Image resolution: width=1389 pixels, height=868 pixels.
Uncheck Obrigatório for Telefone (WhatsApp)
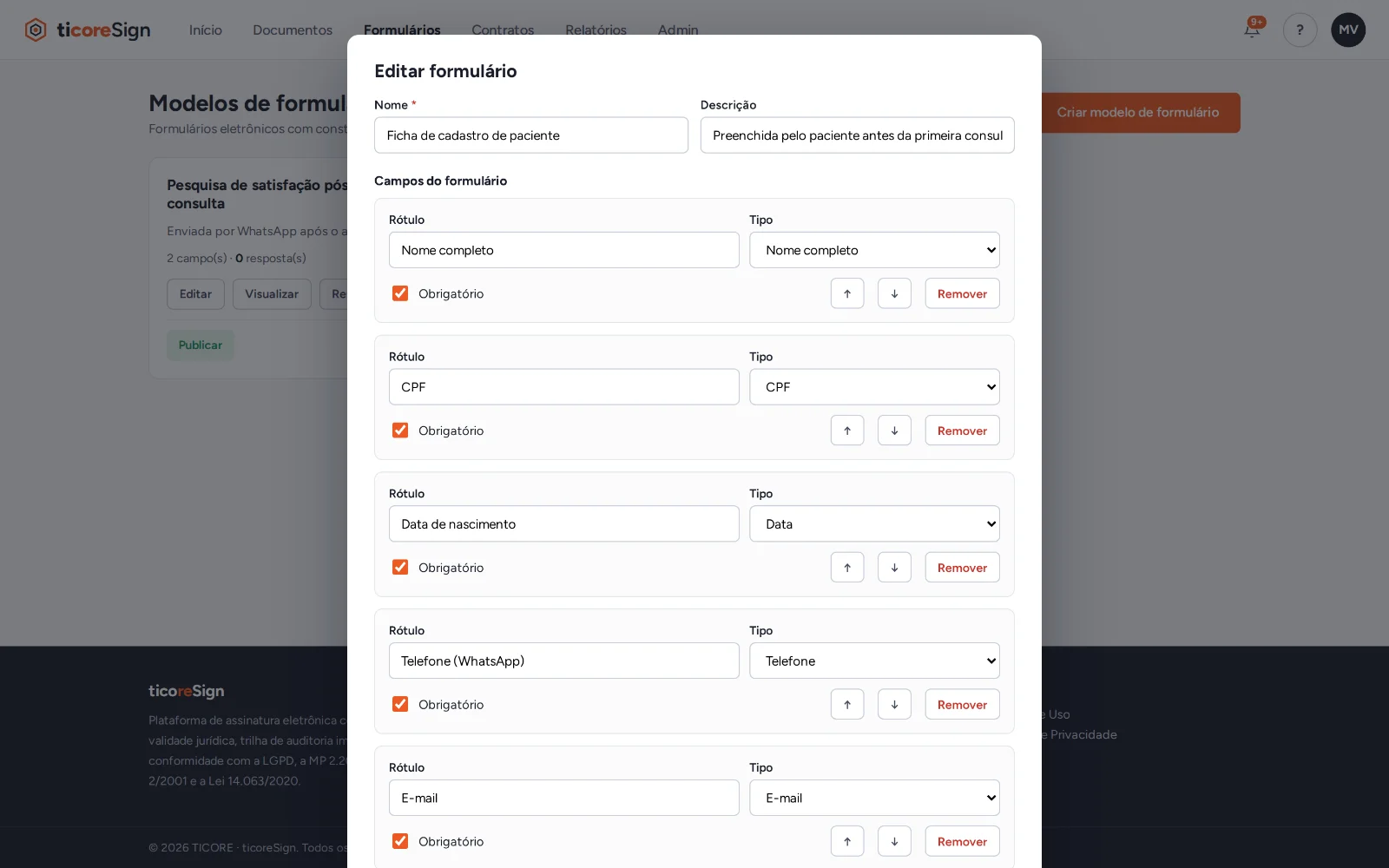pos(400,704)
